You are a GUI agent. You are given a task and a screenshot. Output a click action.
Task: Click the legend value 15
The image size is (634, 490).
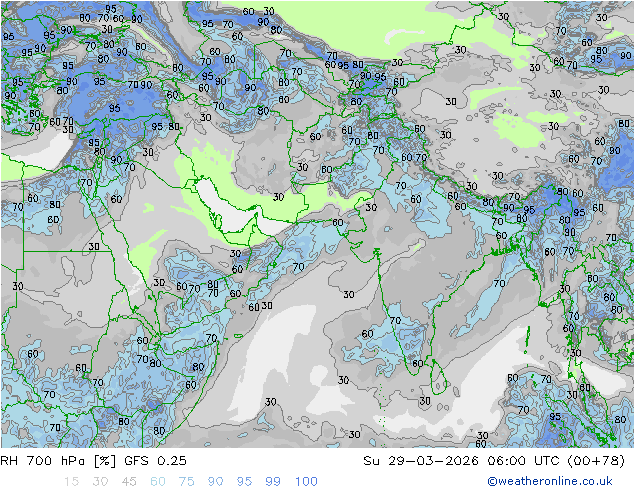[x=71, y=481]
